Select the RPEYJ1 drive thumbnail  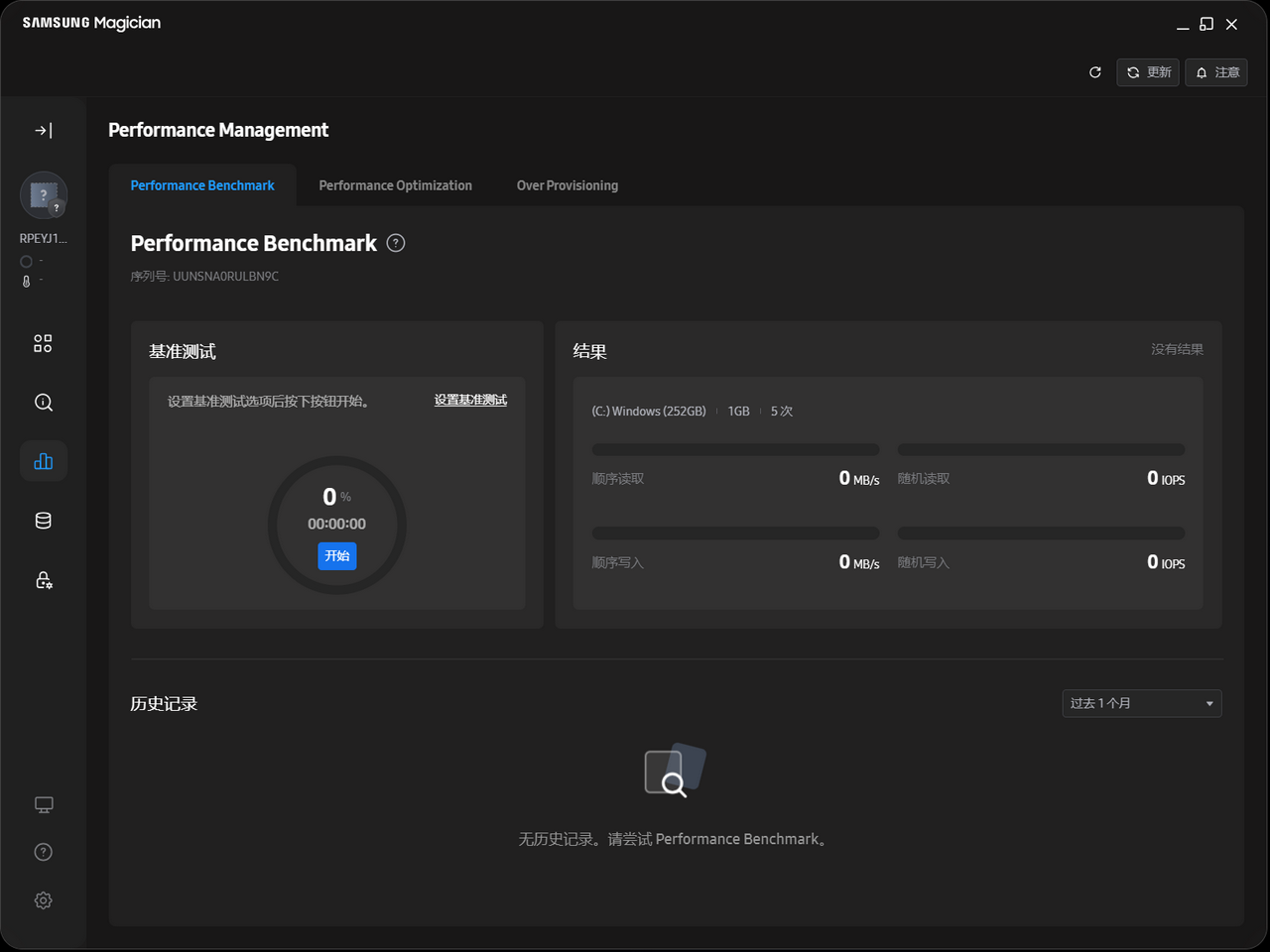[x=44, y=195]
